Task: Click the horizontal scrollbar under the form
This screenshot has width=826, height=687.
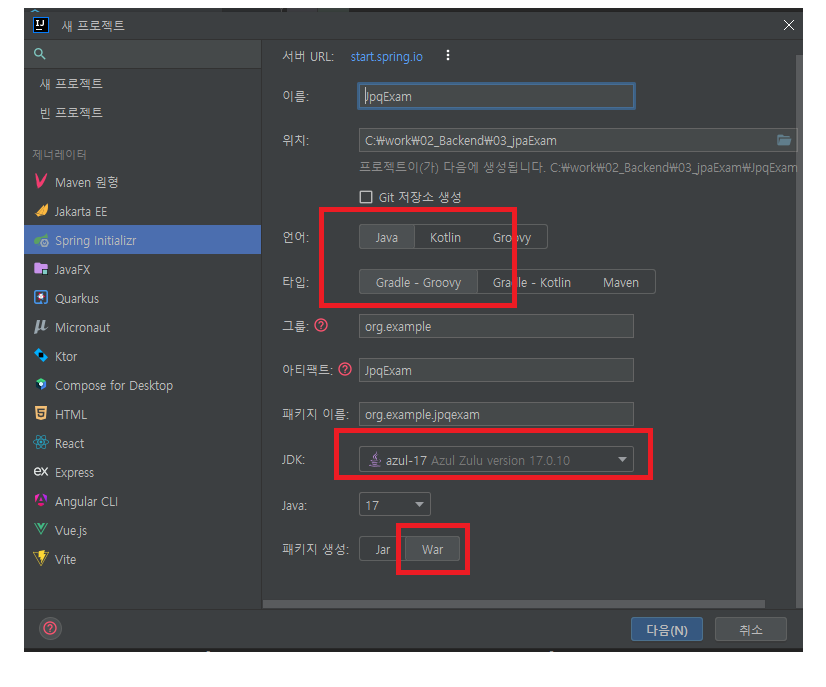Action: pyautogui.click(x=514, y=604)
